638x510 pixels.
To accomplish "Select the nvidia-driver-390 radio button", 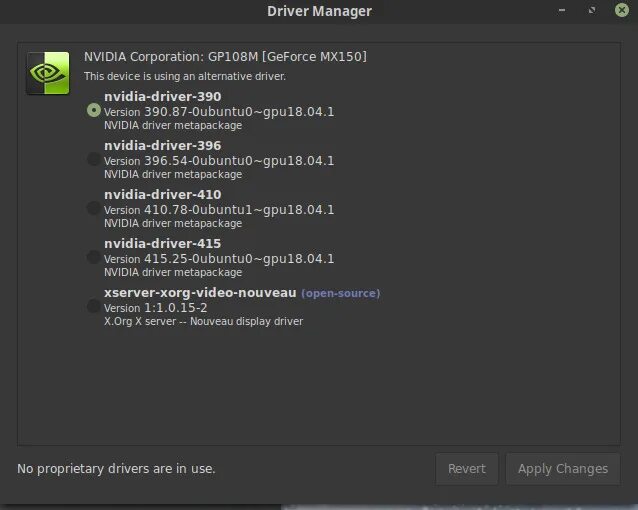I will pyautogui.click(x=94, y=110).
